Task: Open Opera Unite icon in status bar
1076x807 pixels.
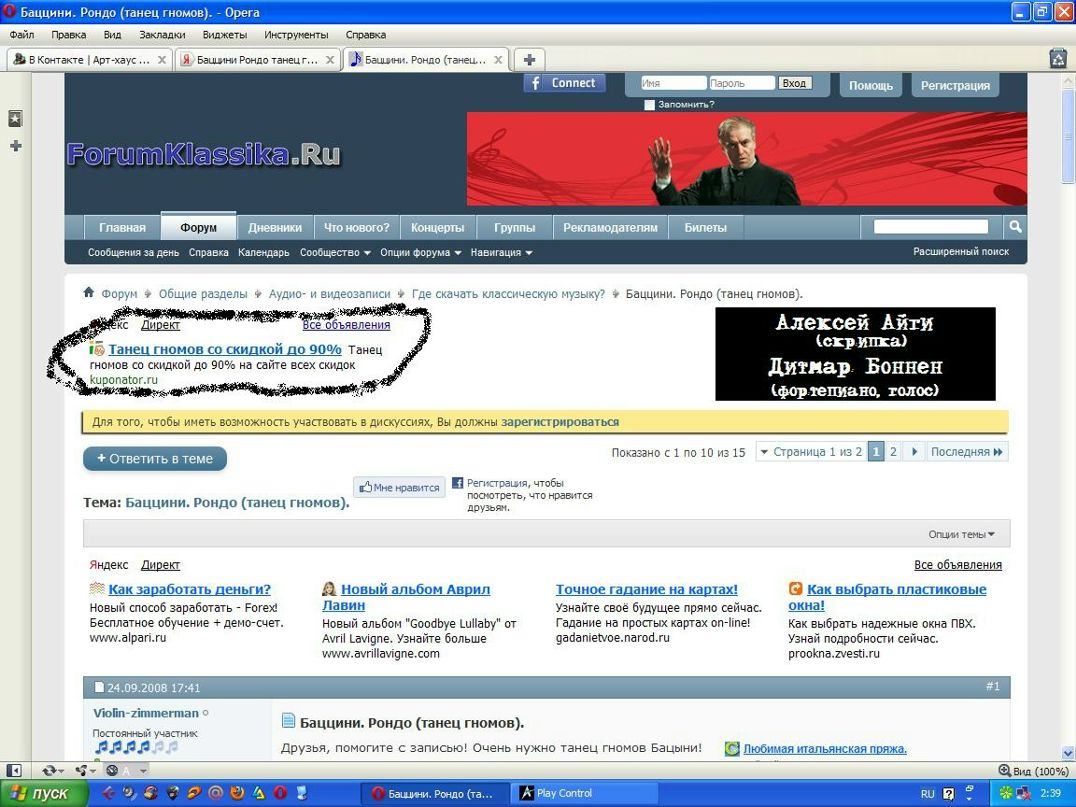Action: pyautogui.click(x=82, y=771)
